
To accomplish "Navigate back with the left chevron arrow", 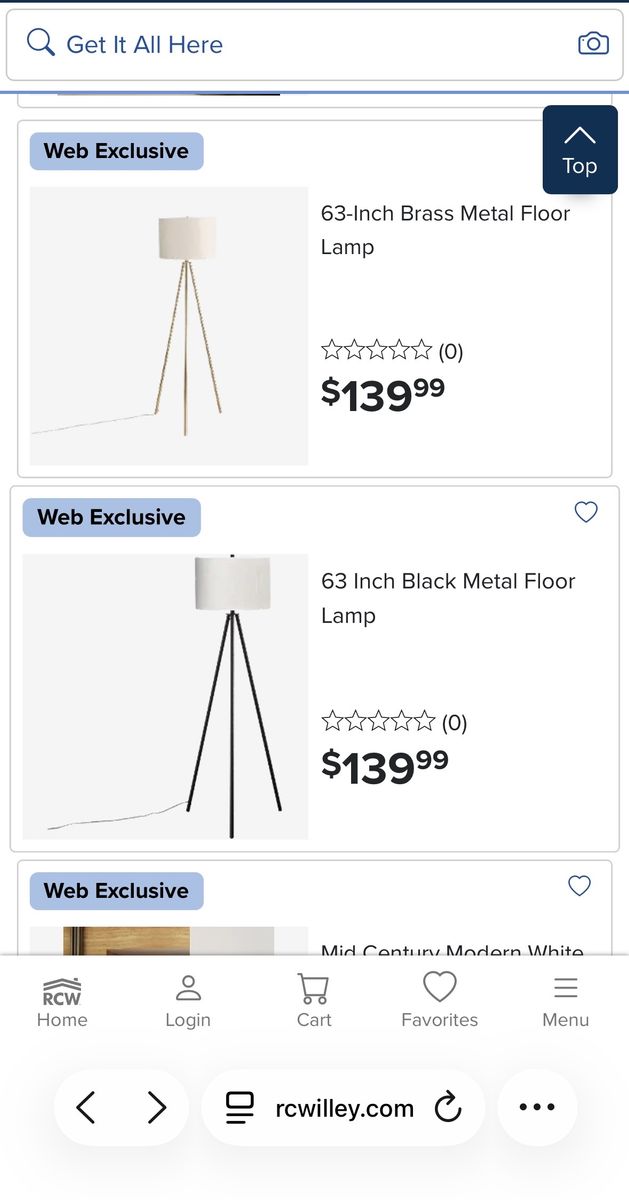I will [x=86, y=1107].
